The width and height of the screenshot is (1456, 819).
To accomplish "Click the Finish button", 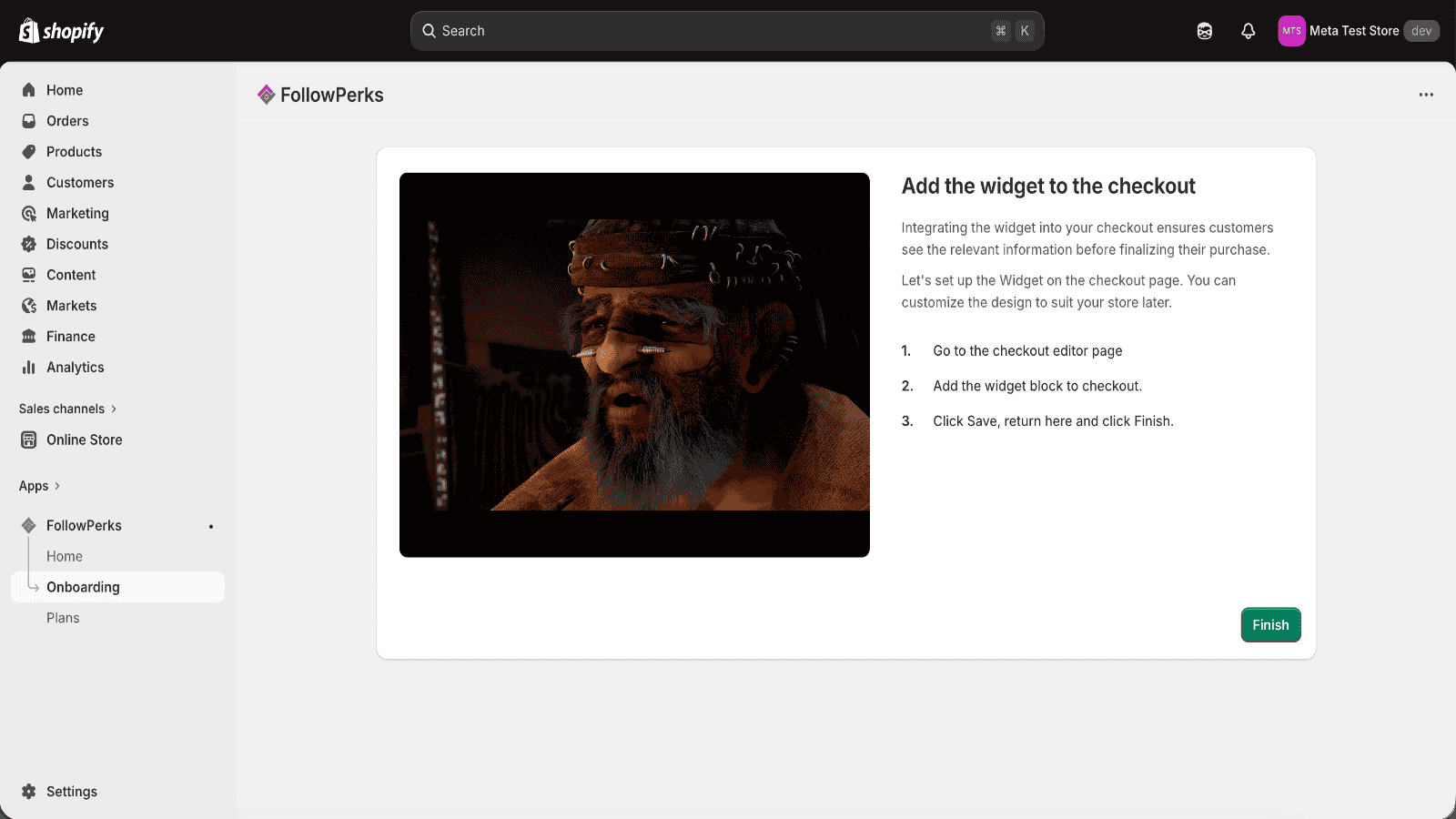I will point(1270,625).
